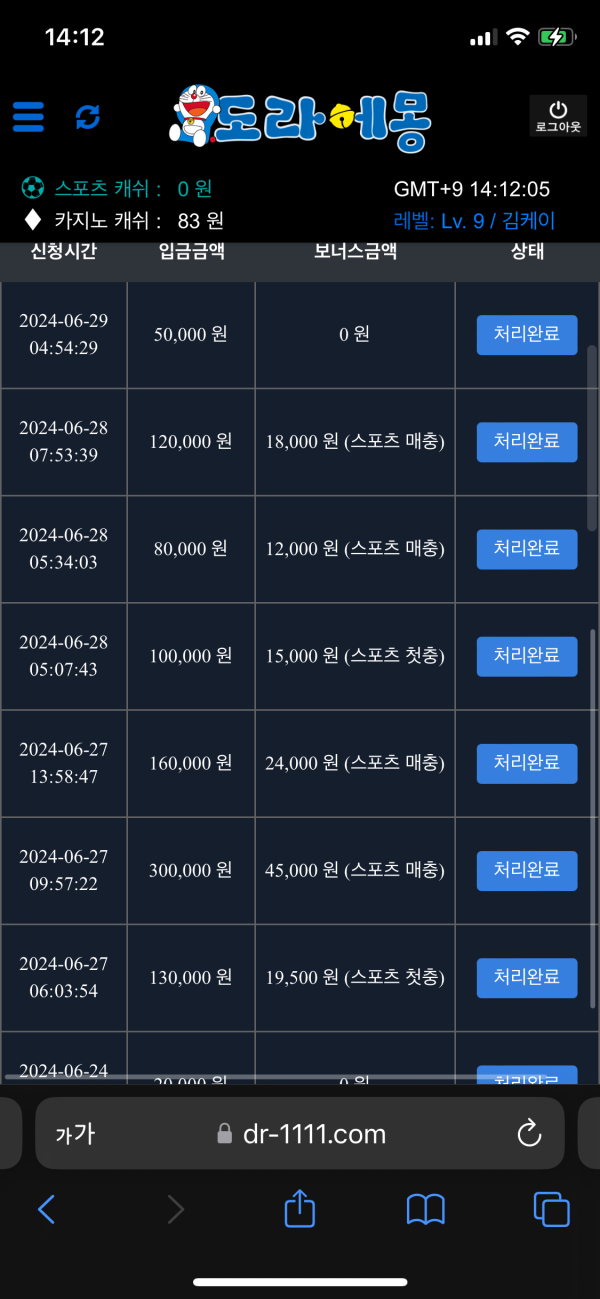
Task: Tap the 신청시간 column header
Action: (x=63, y=251)
